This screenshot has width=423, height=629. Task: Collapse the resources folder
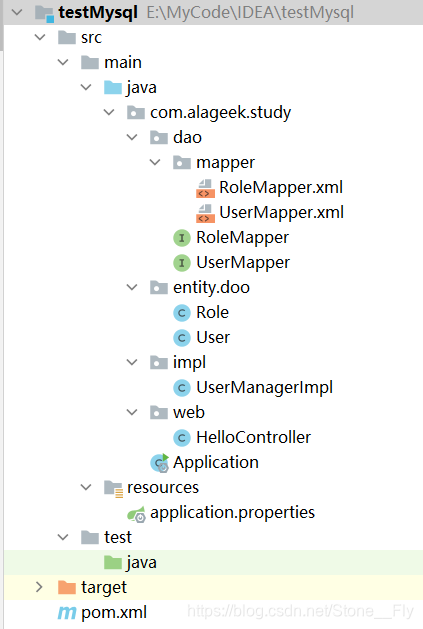coord(86,487)
